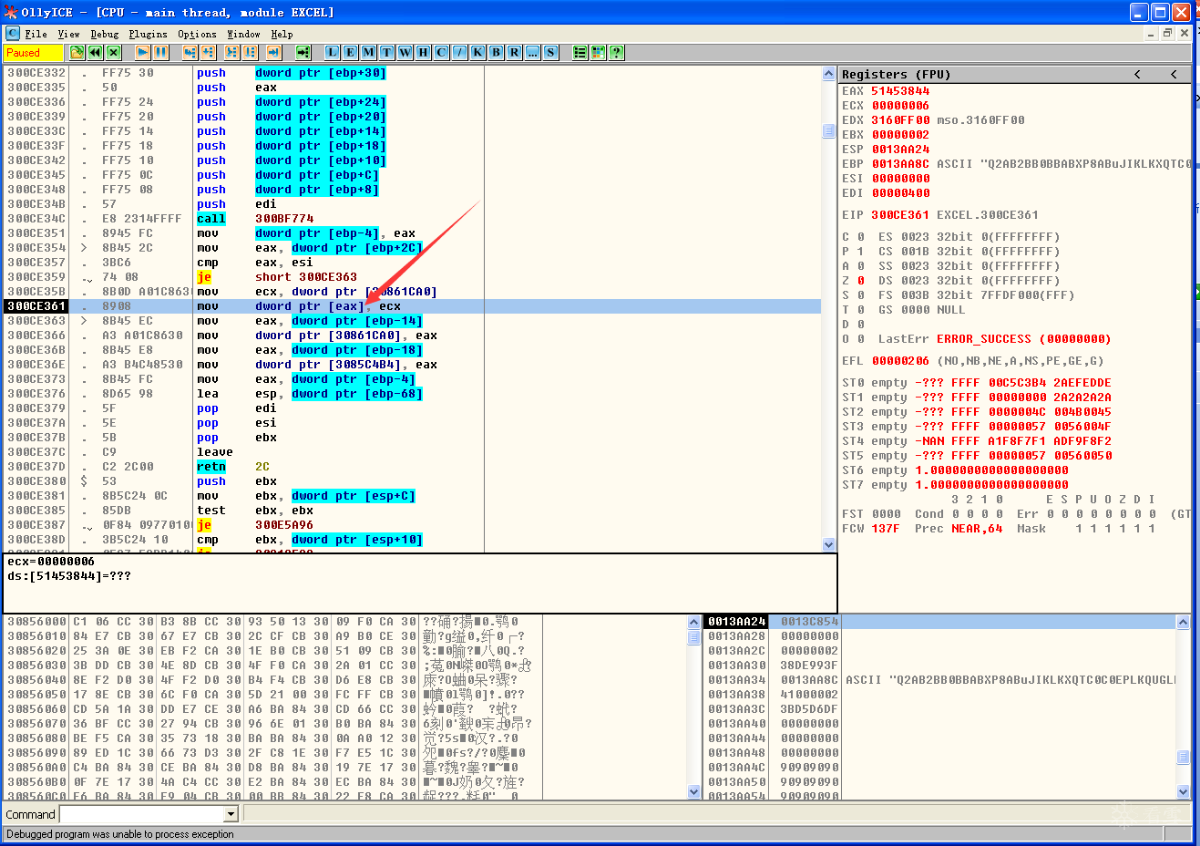This screenshot has width=1200, height=846.
Task: Show Threads window with T button
Action: pyautogui.click(x=387, y=52)
